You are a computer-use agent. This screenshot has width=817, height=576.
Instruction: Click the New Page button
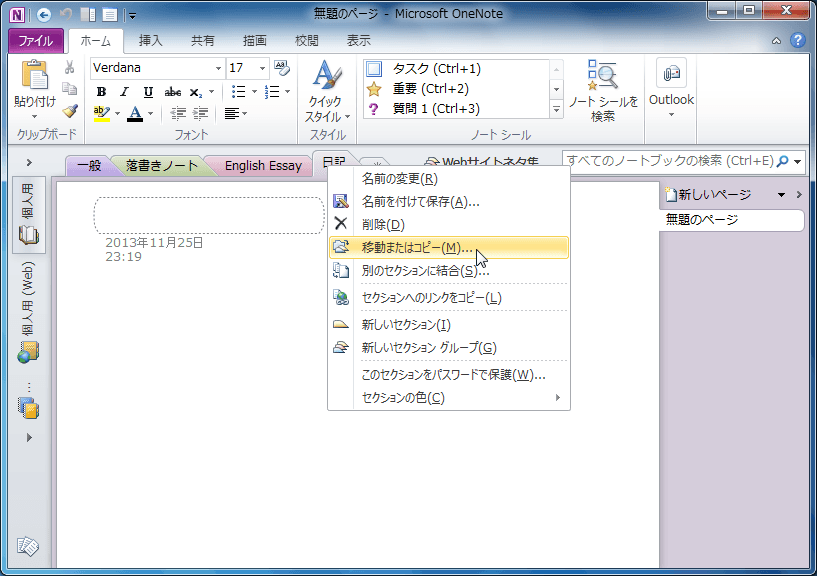click(x=709, y=195)
